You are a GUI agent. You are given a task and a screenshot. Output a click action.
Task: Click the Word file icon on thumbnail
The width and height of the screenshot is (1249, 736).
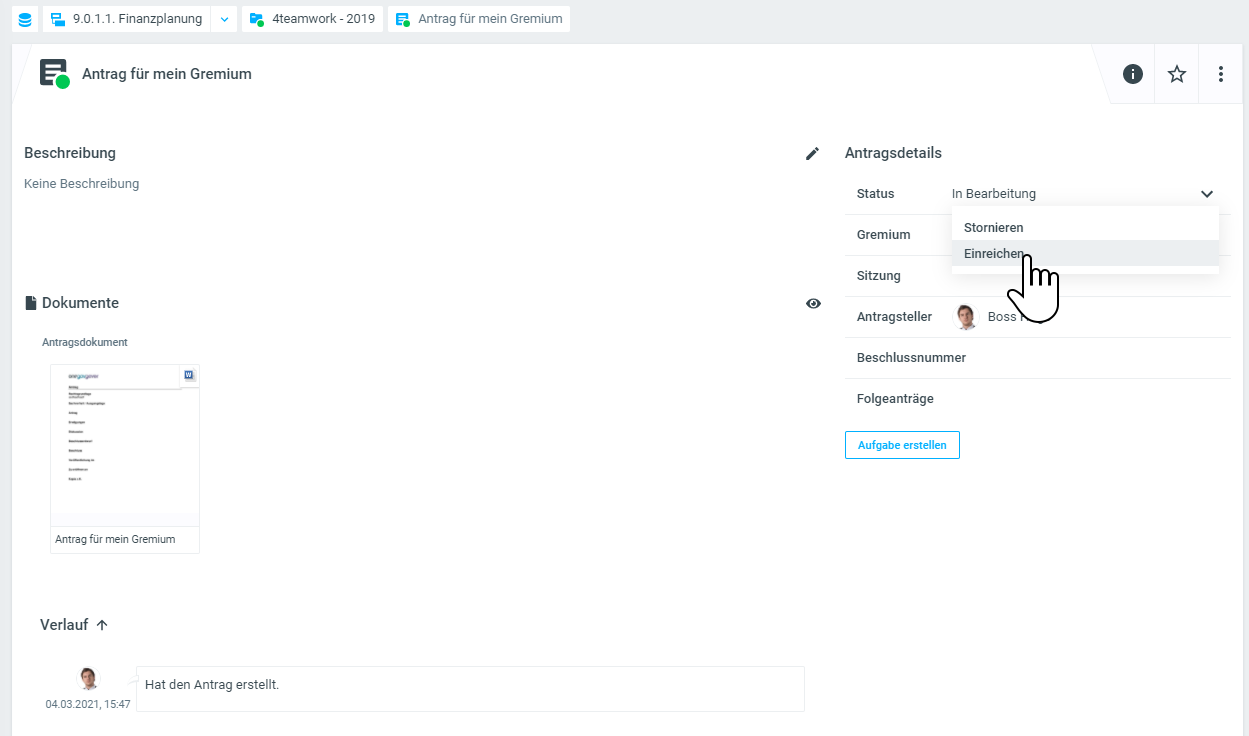(189, 376)
